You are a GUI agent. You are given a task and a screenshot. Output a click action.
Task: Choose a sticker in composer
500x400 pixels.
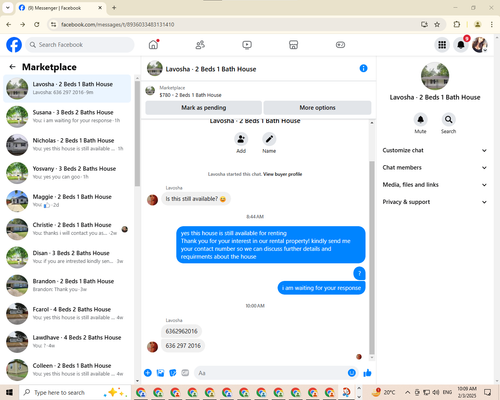(173, 373)
